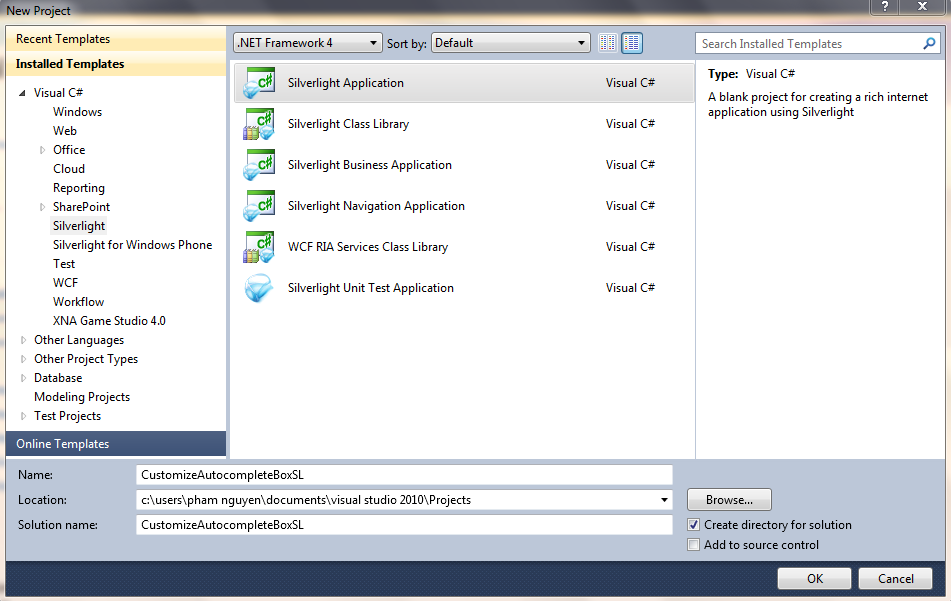Switch to small icons view
Image resolution: width=951 pixels, height=601 pixels.
(x=608, y=43)
